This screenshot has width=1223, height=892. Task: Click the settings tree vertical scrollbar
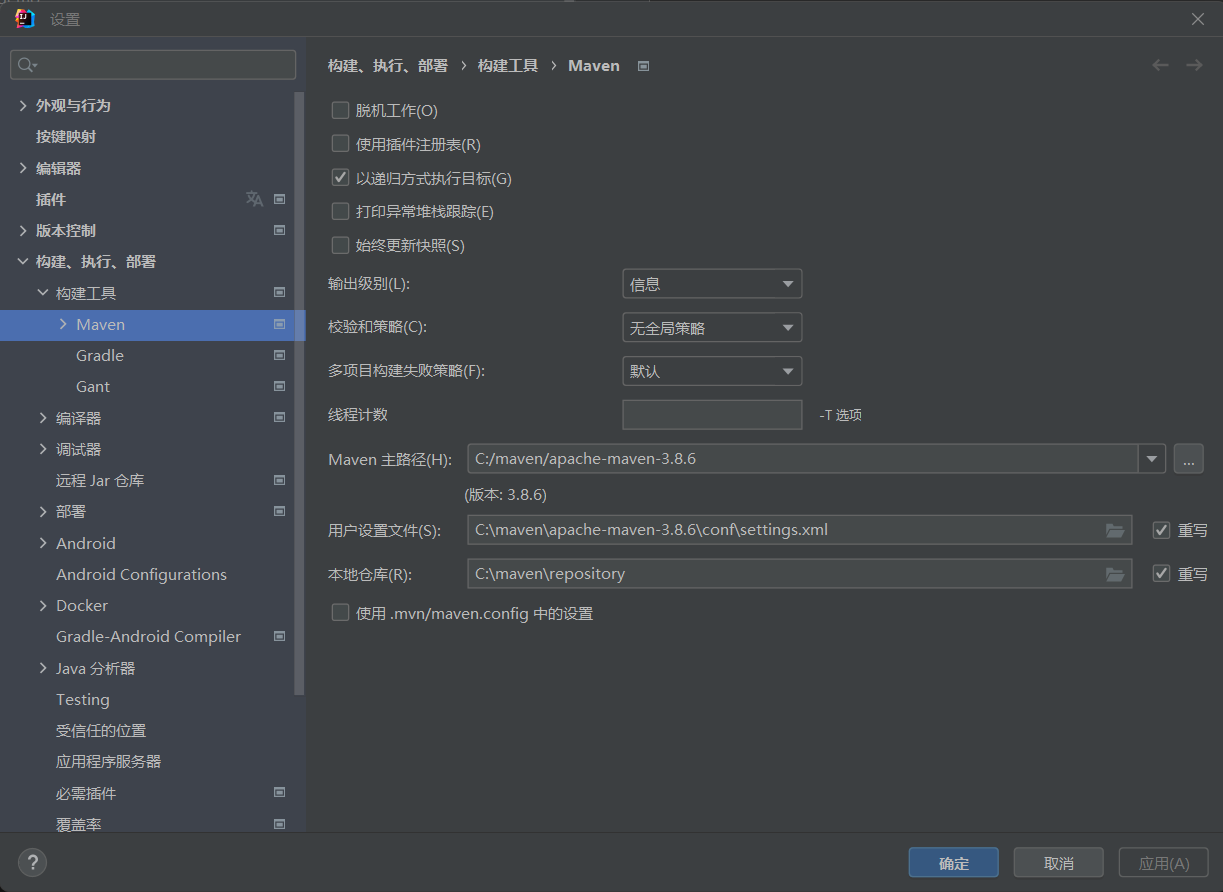(299, 393)
